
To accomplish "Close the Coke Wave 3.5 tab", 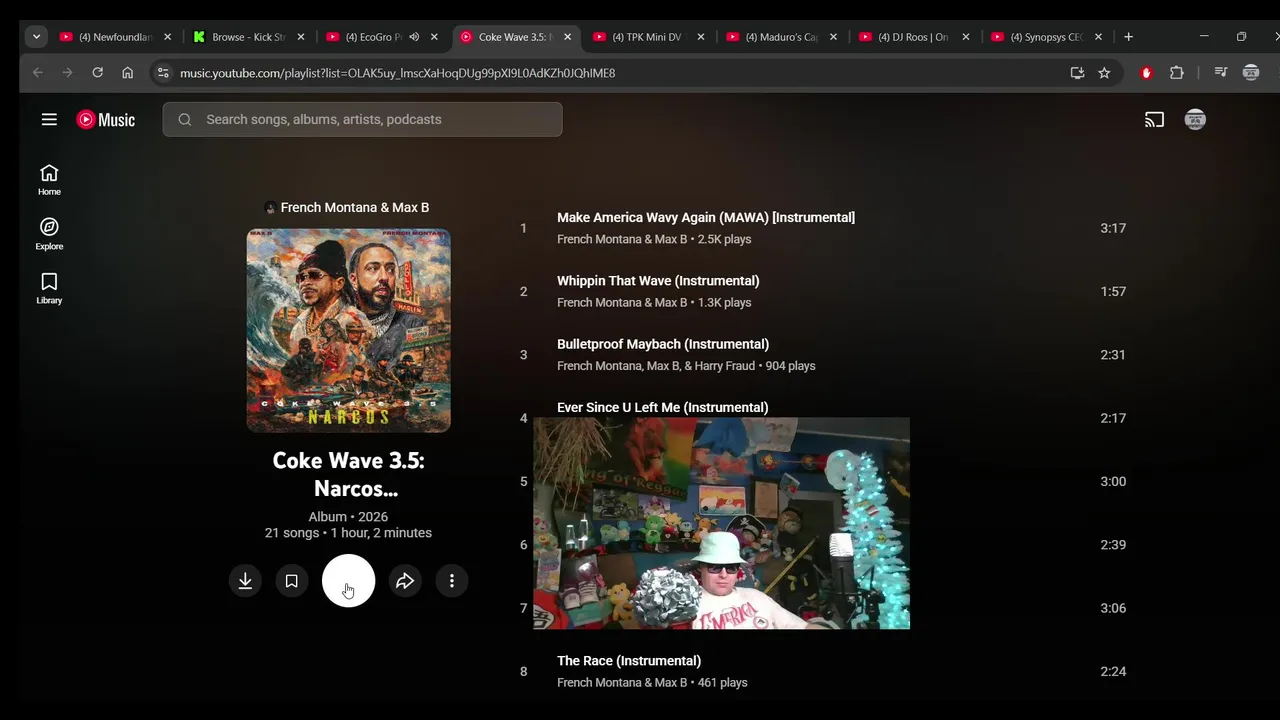I will (x=567, y=37).
